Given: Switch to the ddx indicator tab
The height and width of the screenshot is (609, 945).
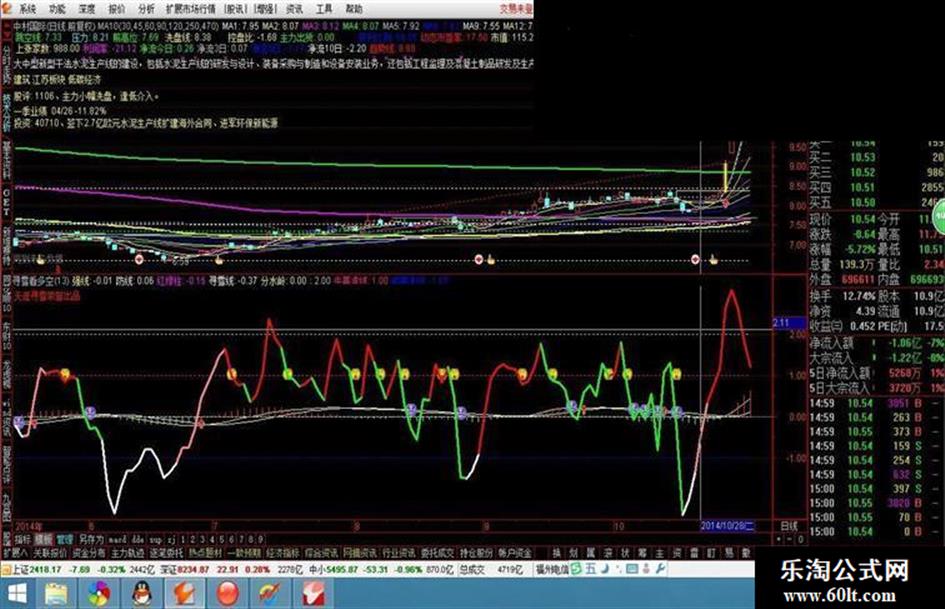Looking at the screenshot, I should pyautogui.click(x=138, y=539).
